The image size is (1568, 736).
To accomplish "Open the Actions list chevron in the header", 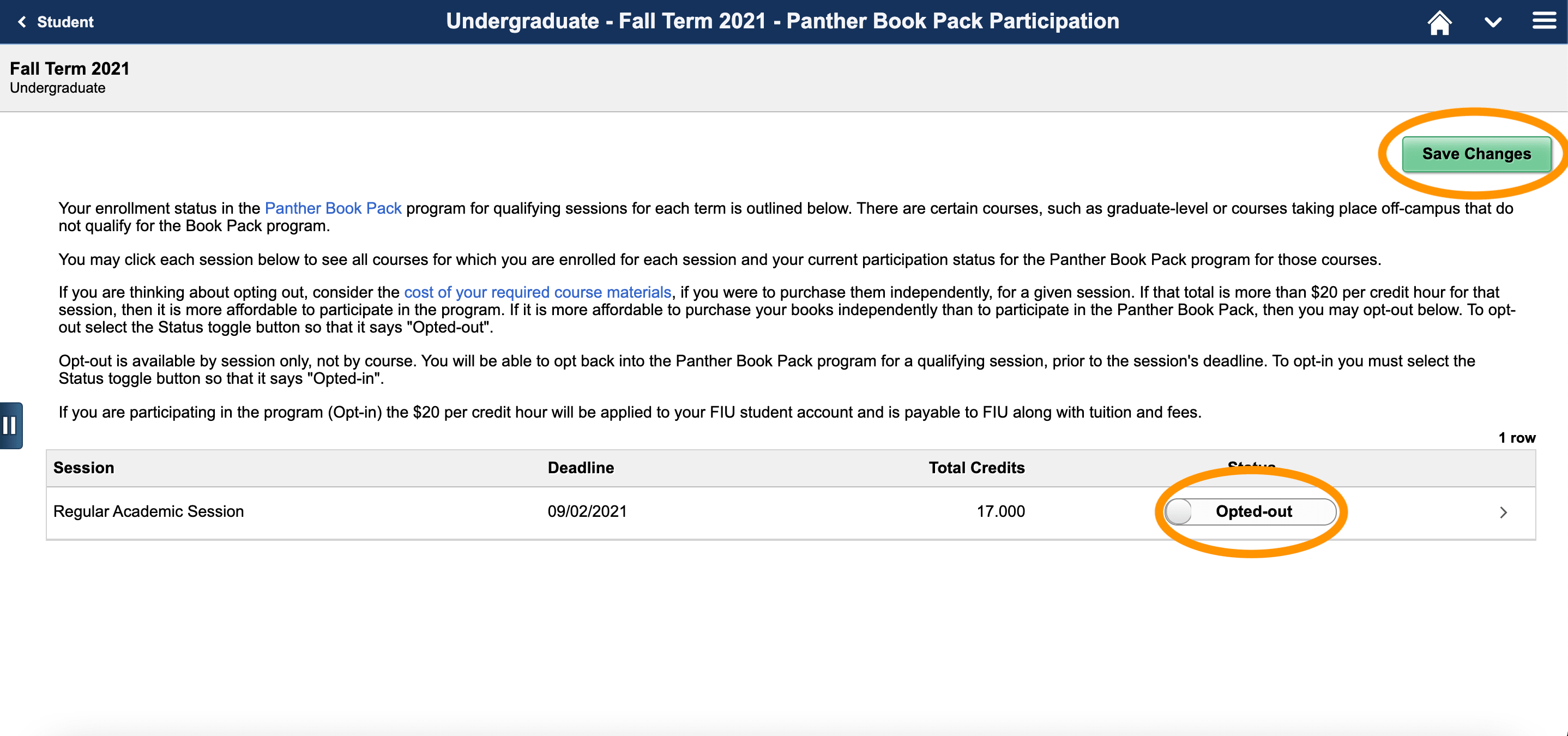I will tap(1492, 23).
